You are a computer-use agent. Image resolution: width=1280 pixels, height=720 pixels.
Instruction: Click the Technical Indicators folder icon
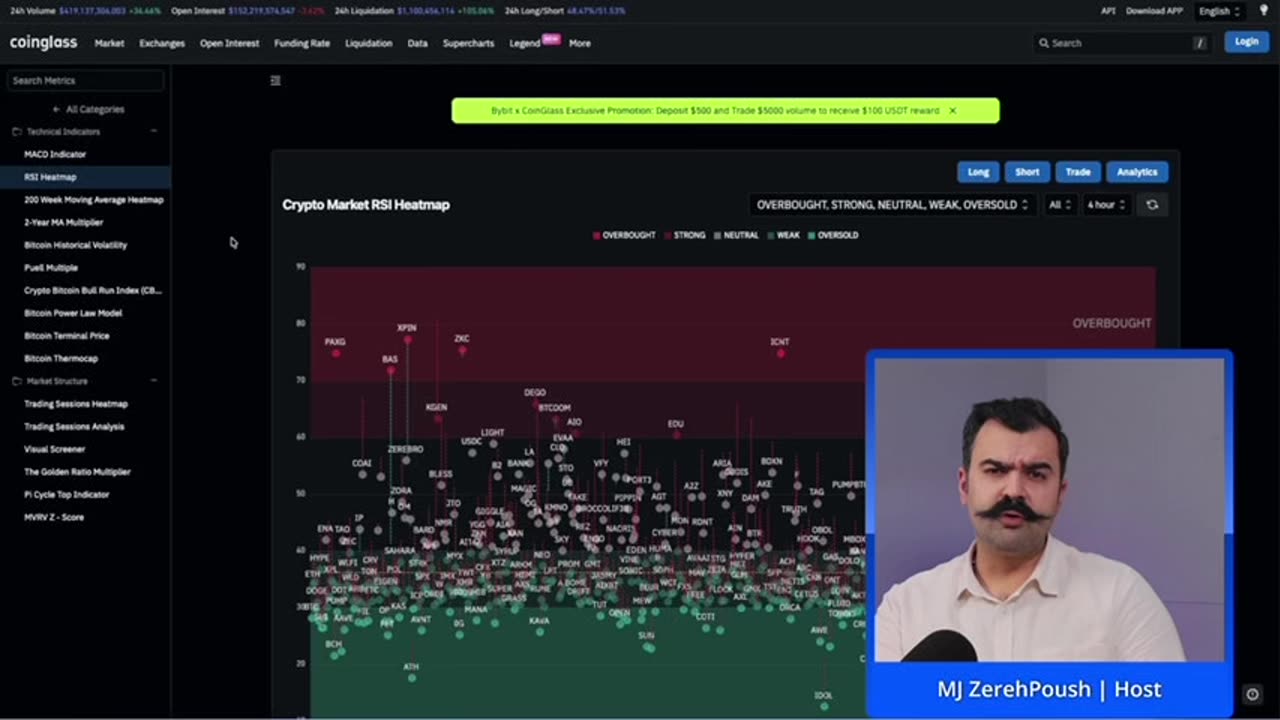click(16, 132)
